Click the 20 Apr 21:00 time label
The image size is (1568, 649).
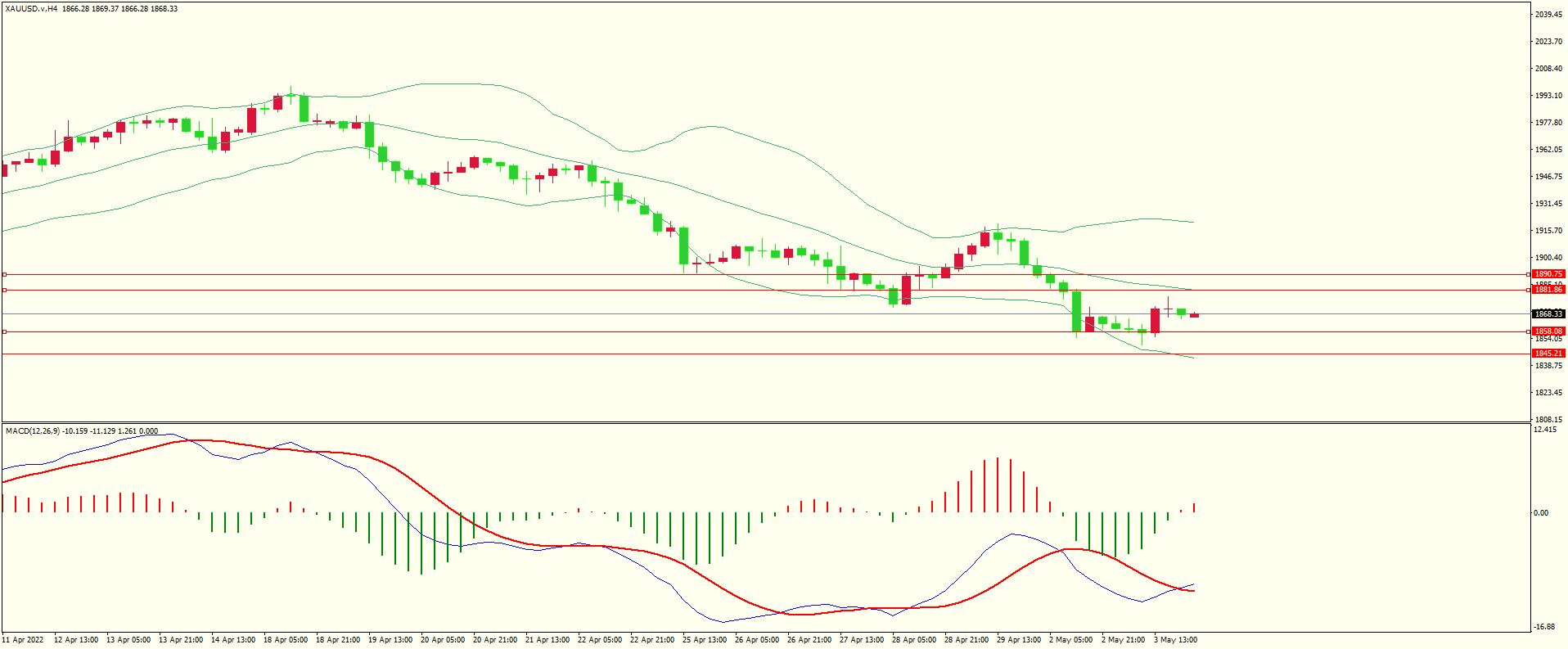click(x=495, y=640)
